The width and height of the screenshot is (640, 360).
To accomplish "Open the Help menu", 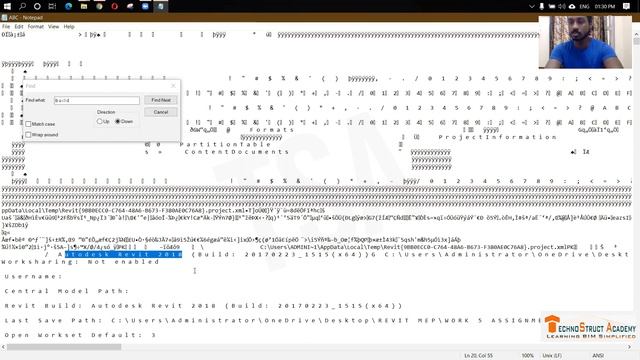I will click(x=69, y=27).
